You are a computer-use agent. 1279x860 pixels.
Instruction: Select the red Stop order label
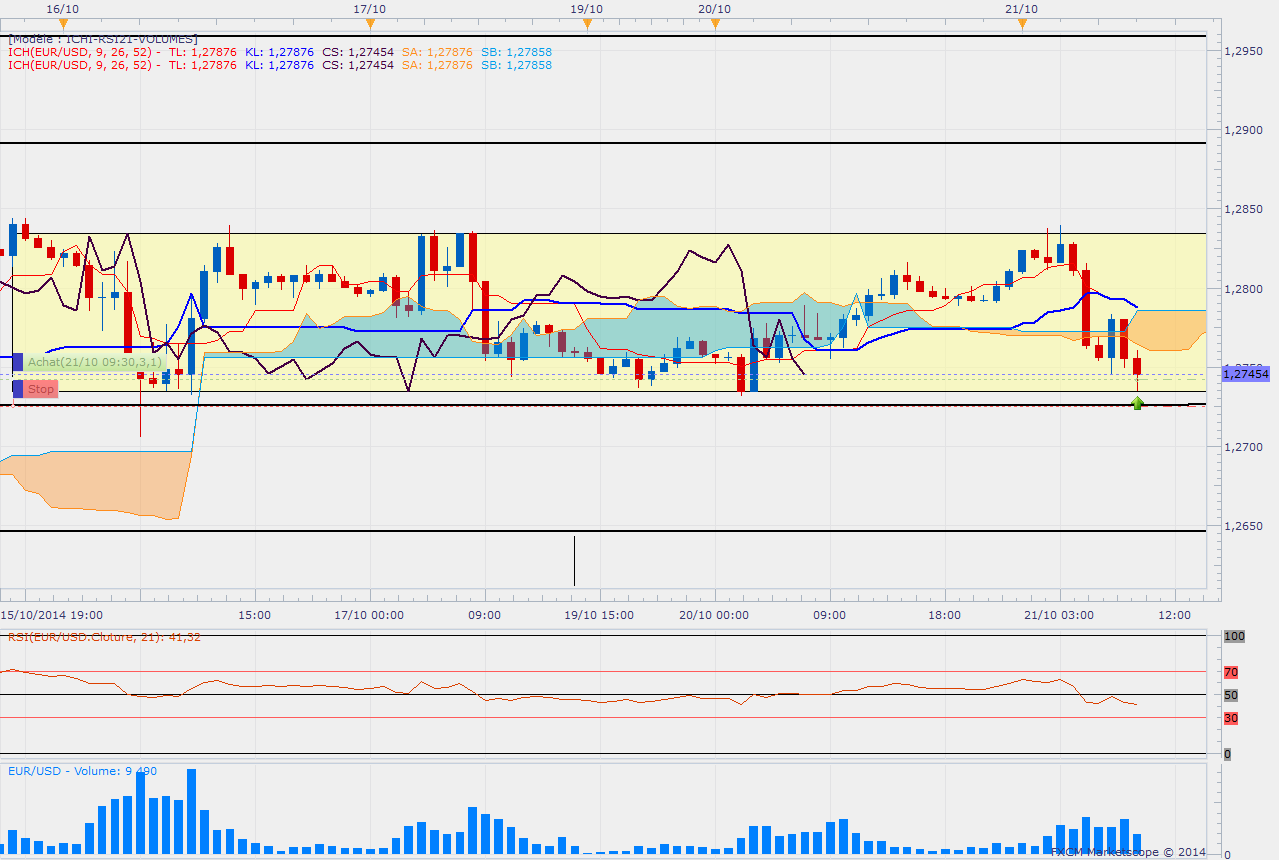(x=41, y=389)
